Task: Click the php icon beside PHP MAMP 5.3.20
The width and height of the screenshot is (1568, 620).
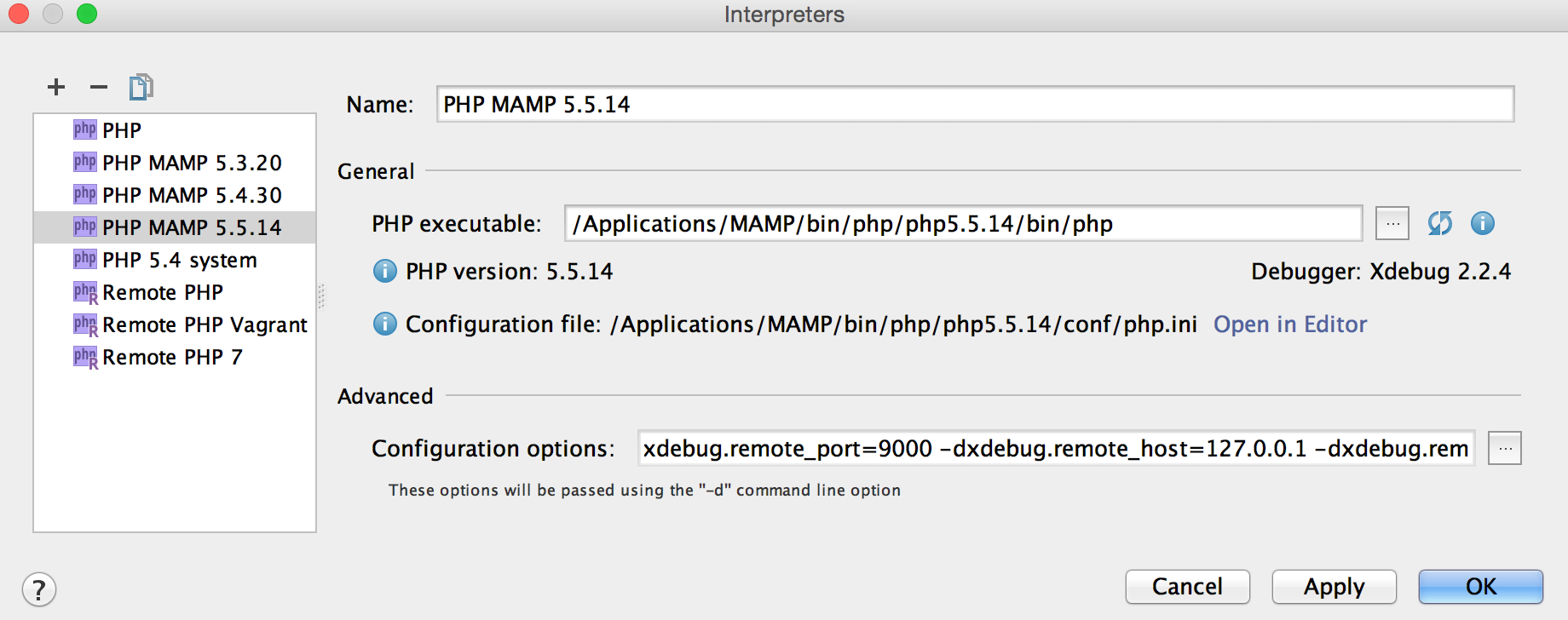Action: coord(85,162)
